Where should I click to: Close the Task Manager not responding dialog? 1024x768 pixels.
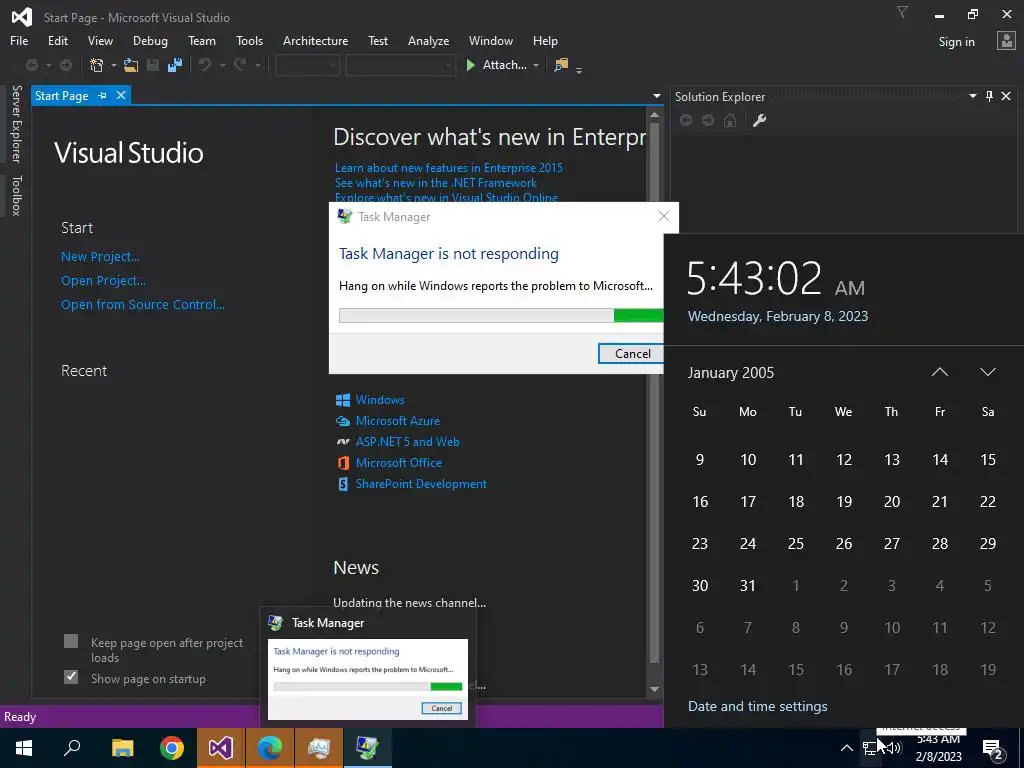pos(664,216)
